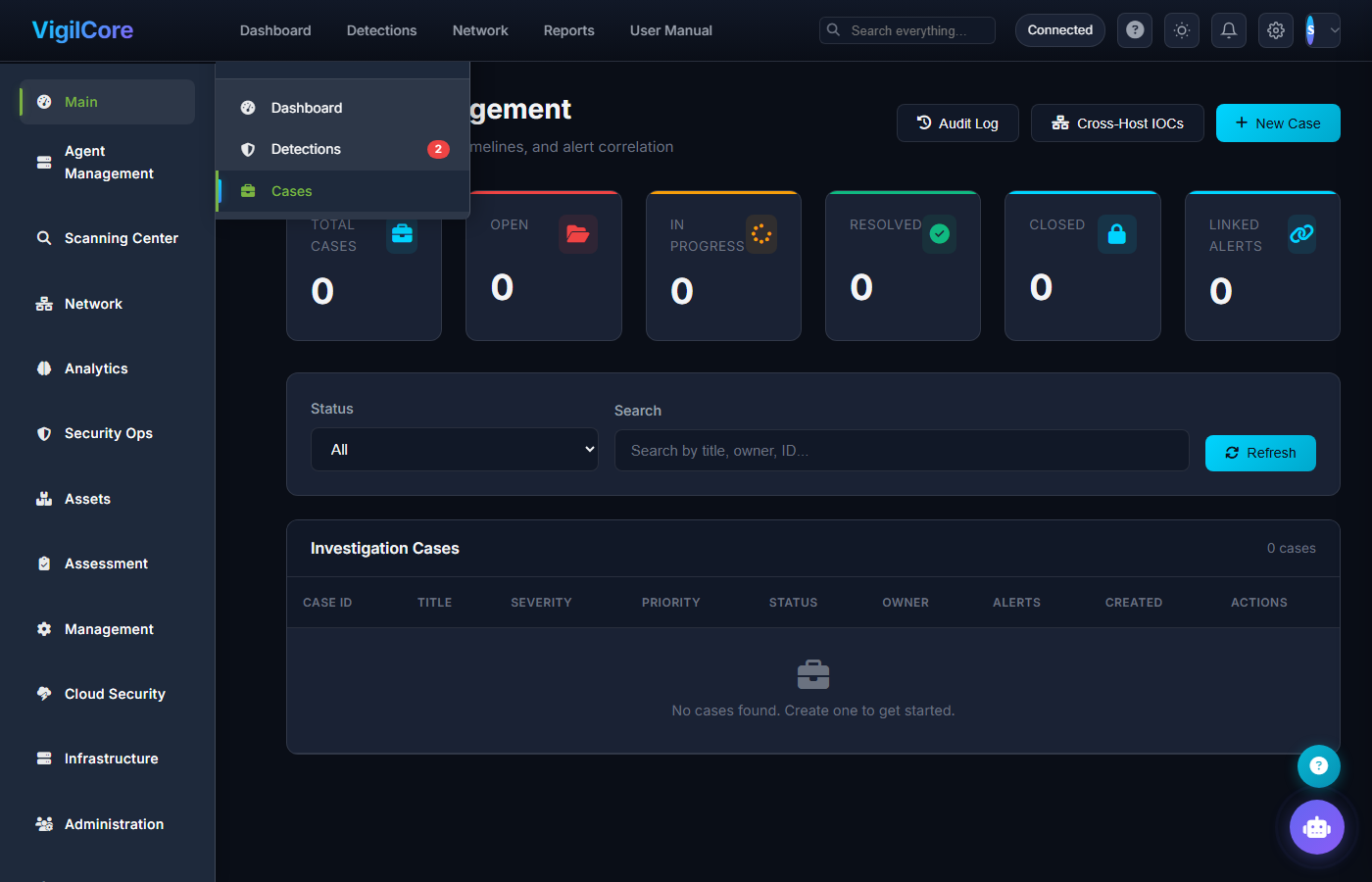Click the Resolved checkmark icon
The width and height of the screenshot is (1372, 882).
point(940,234)
